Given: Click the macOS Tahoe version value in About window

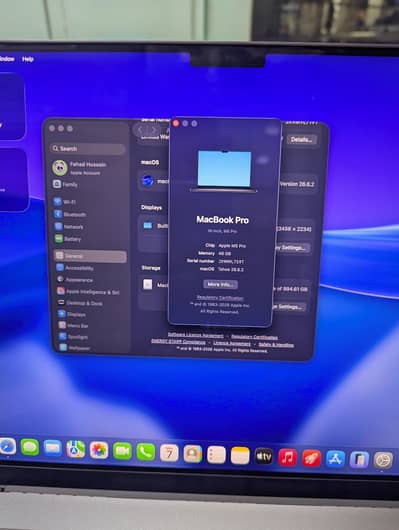Looking at the screenshot, I should (231, 269).
